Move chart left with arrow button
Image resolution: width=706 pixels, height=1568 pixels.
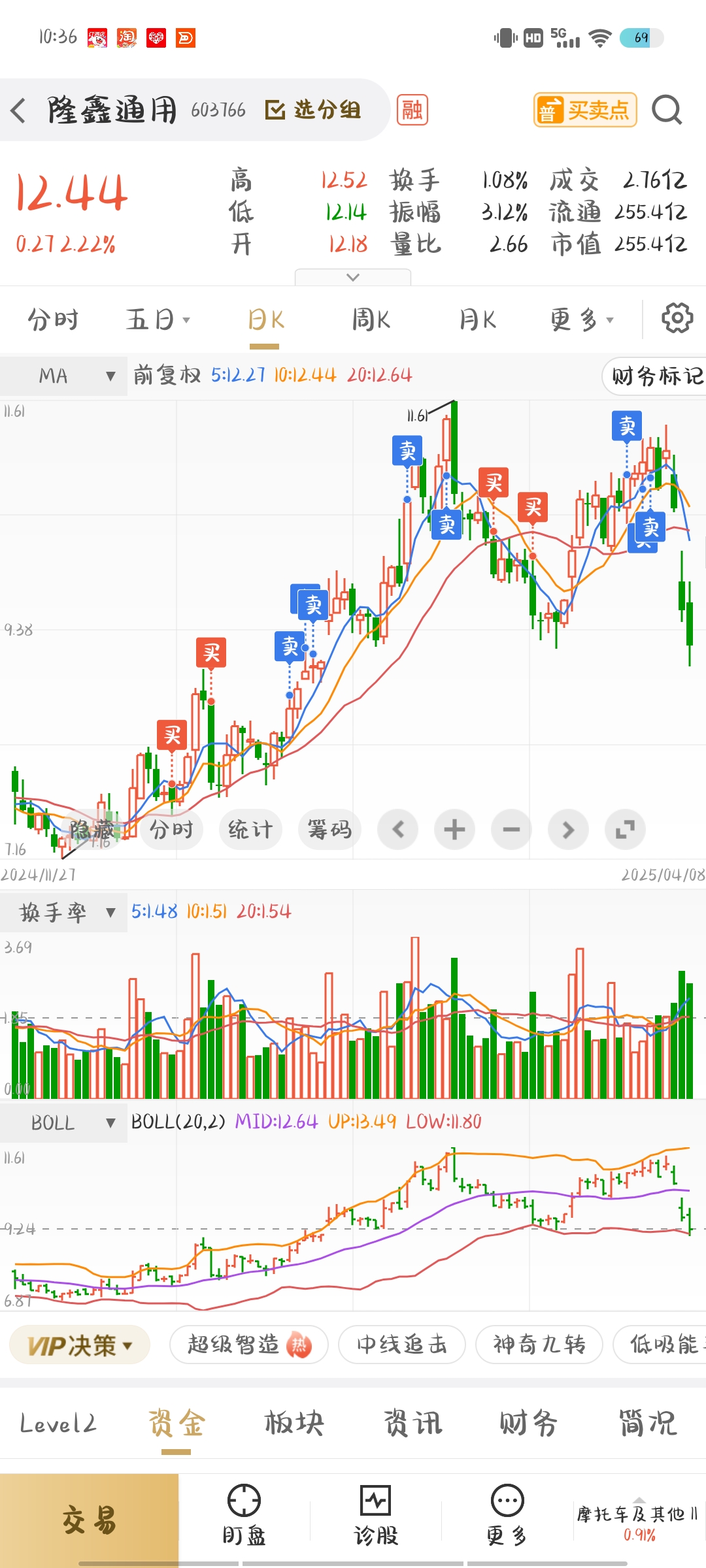point(398,830)
